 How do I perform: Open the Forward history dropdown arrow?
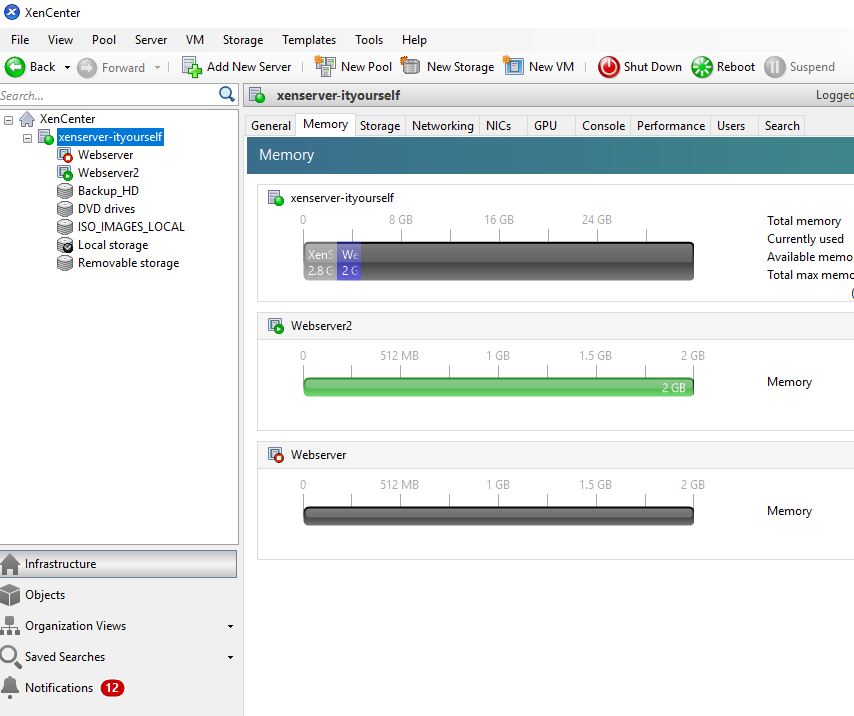[157, 68]
